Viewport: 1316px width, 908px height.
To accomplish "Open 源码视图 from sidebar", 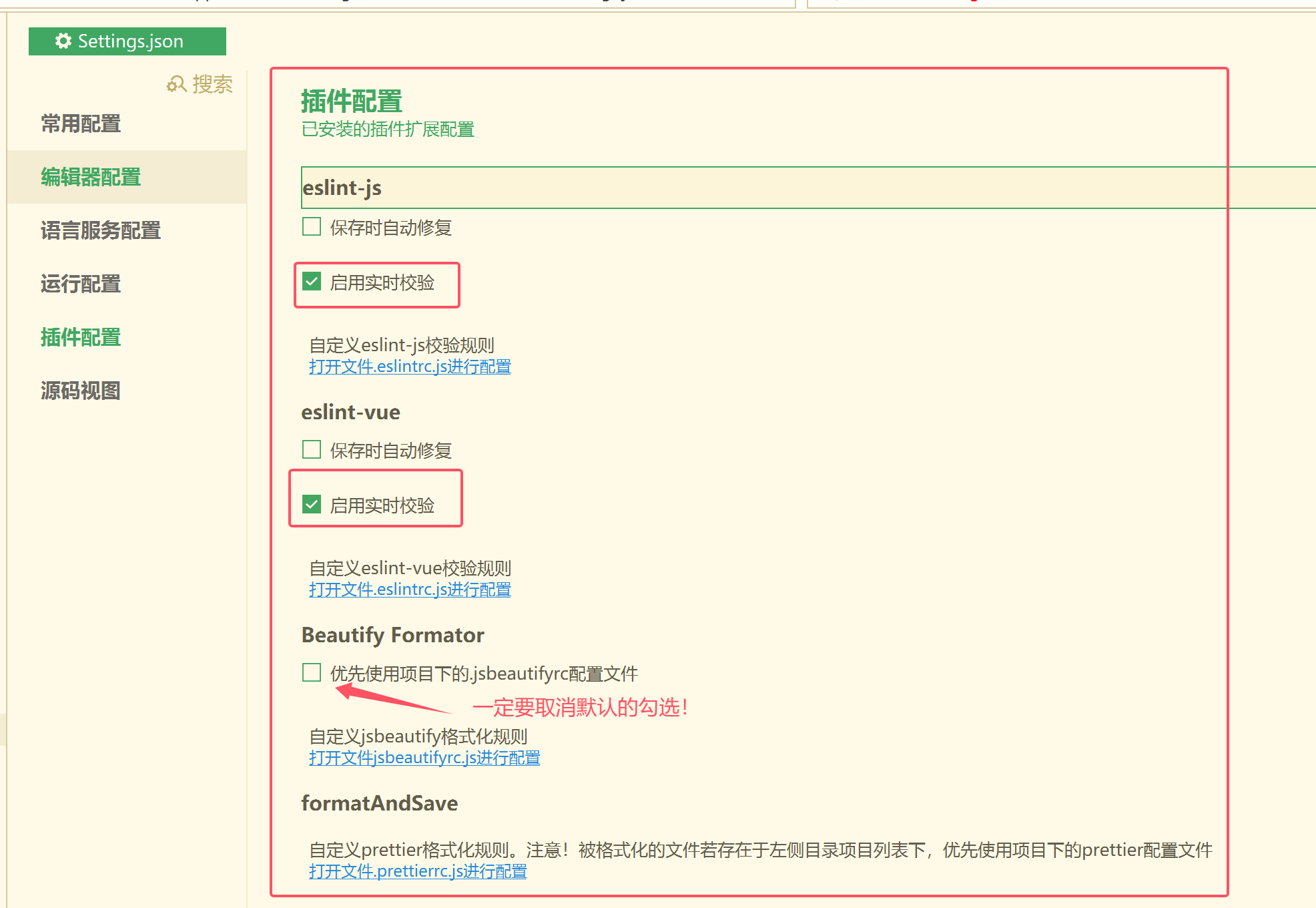I will [x=81, y=391].
